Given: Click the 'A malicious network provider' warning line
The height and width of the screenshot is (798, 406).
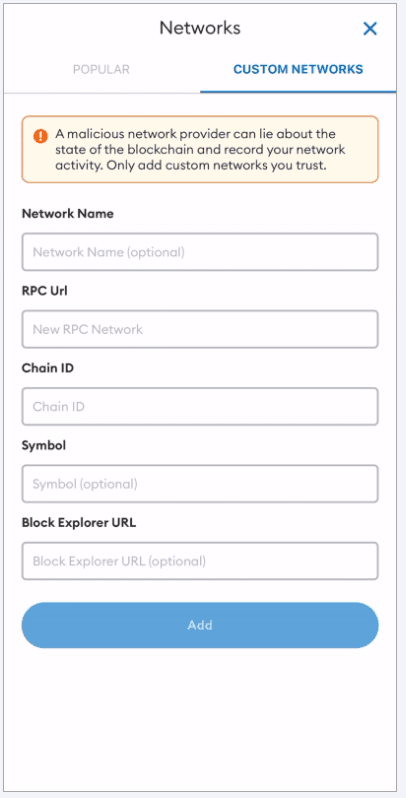Looking at the screenshot, I should point(196,135).
